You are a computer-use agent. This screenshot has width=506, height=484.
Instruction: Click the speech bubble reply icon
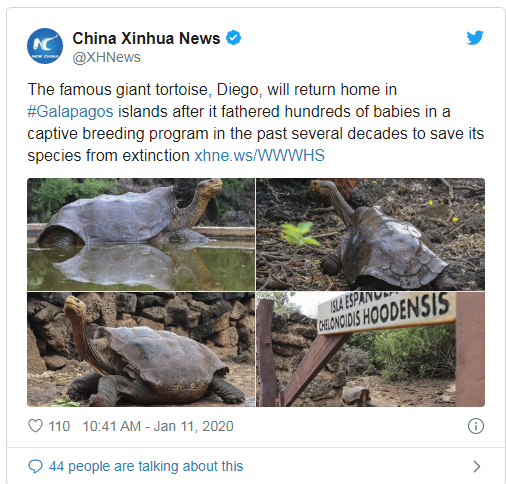pos(35,466)
